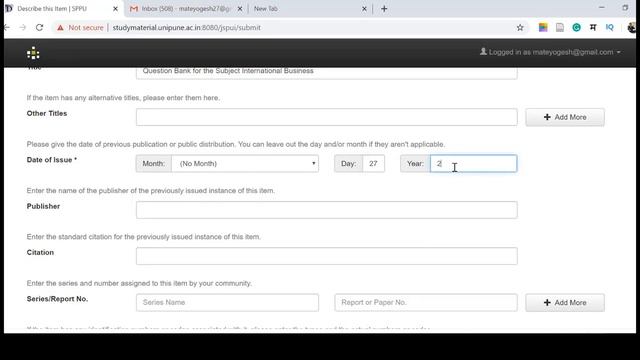The width and height of the screenshot is (640, 360).
Task: Open the Logged in as user menu
Action: pyautogui.click(x=550, y=52)
